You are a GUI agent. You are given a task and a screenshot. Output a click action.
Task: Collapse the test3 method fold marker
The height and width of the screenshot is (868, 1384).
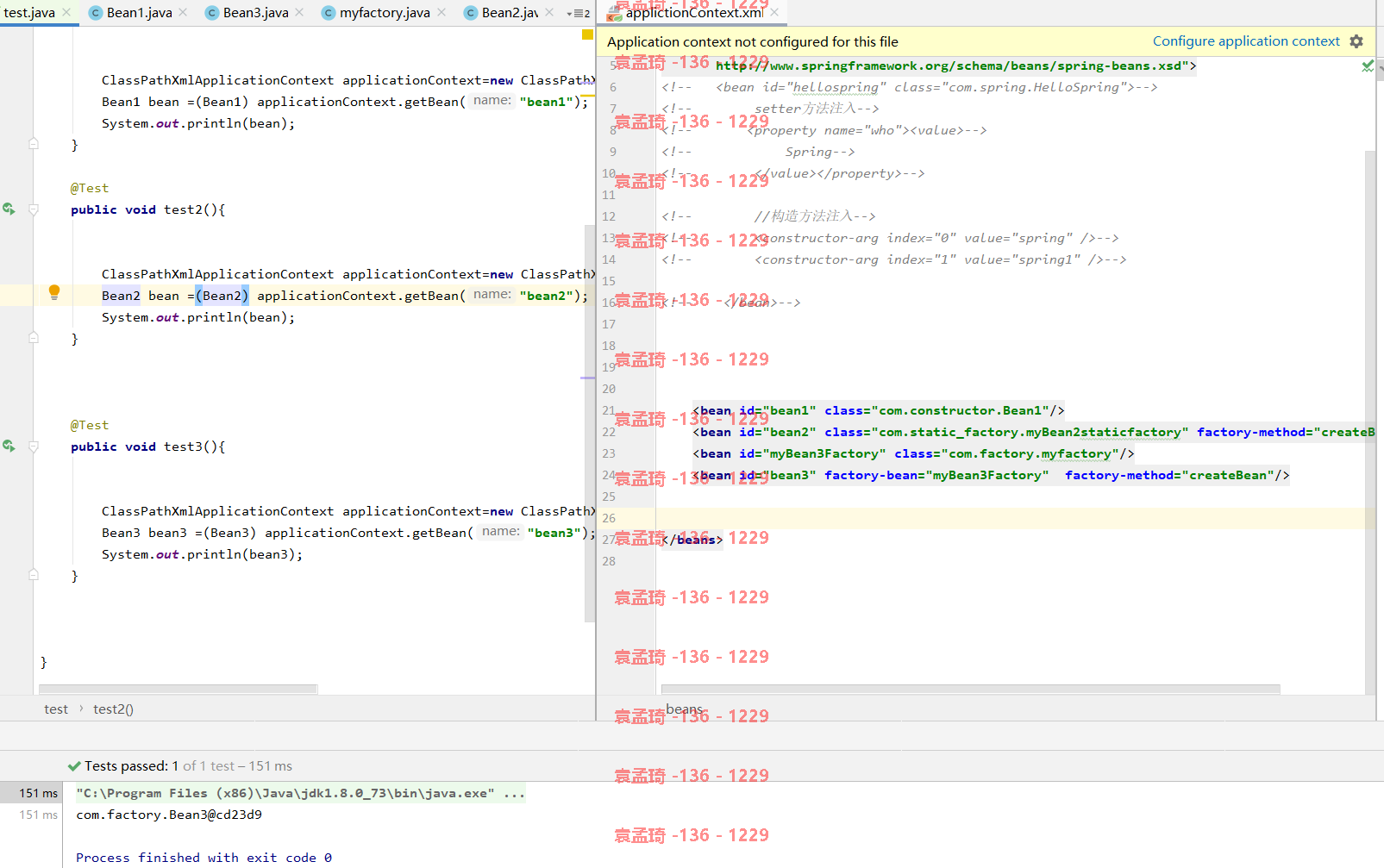pyautogui.click(x=34, y=446)
